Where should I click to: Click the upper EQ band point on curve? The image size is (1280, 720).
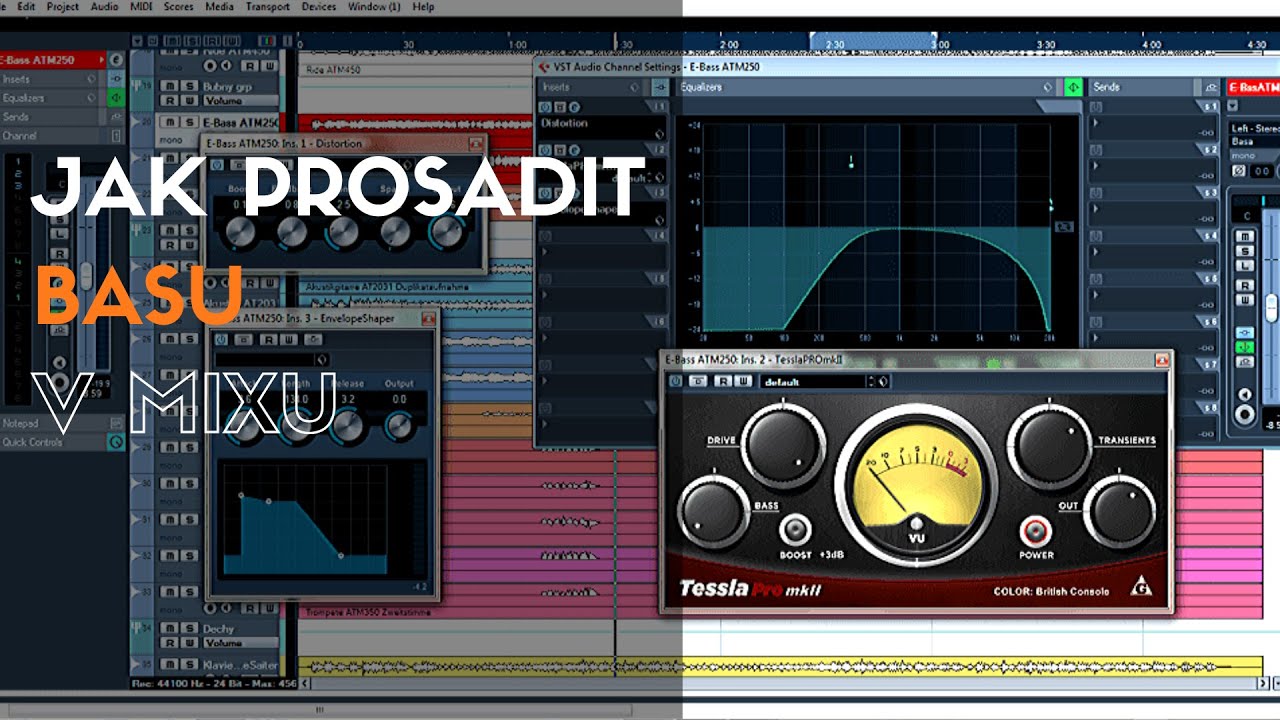[x=851, y=162]
